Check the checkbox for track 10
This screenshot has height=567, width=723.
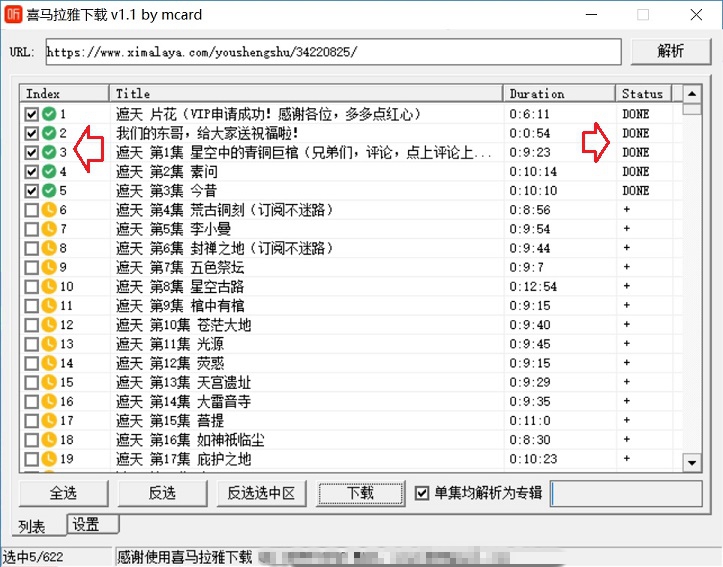[x=31, y=287]
